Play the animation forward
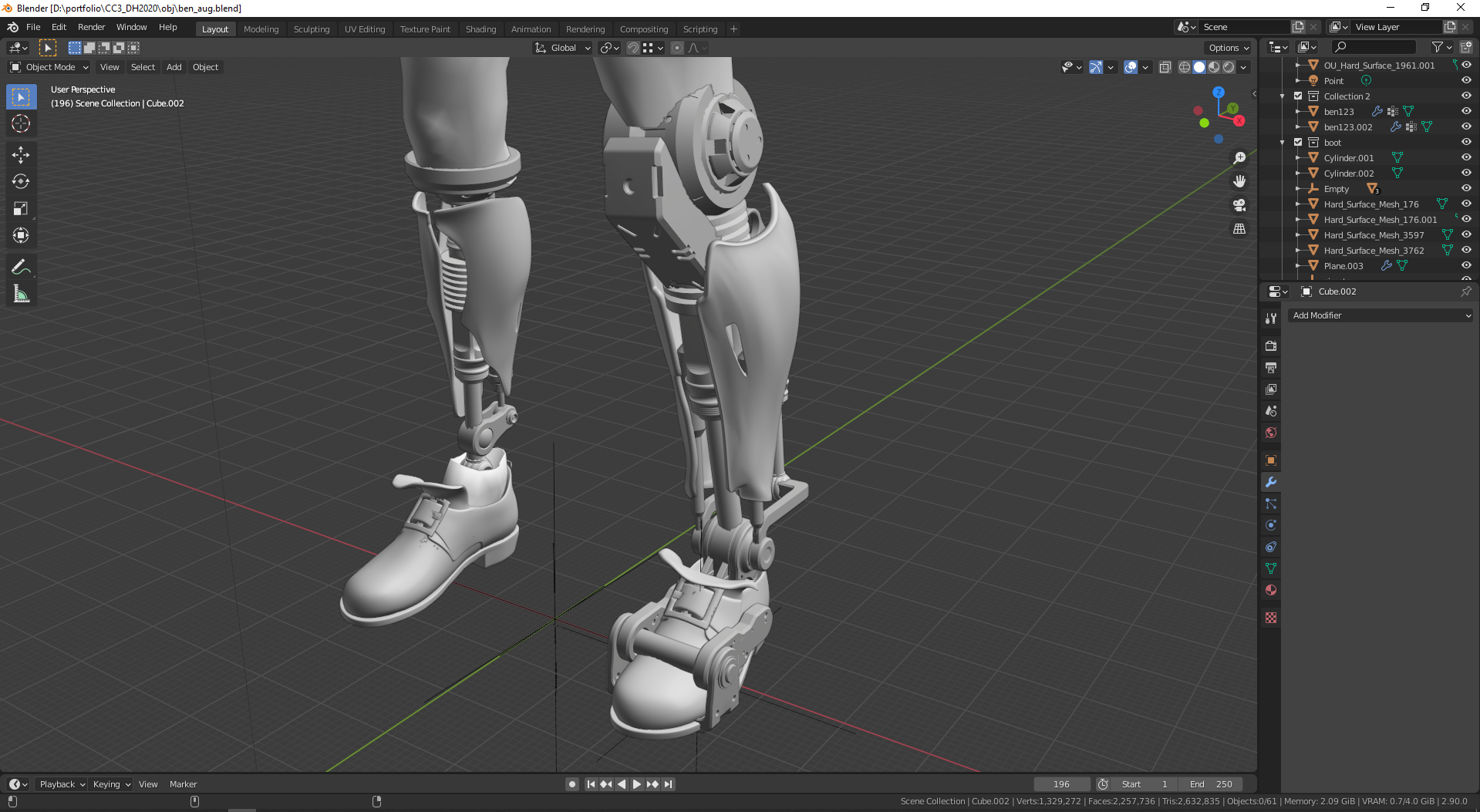1480x812 pixels. click(637, 784)
